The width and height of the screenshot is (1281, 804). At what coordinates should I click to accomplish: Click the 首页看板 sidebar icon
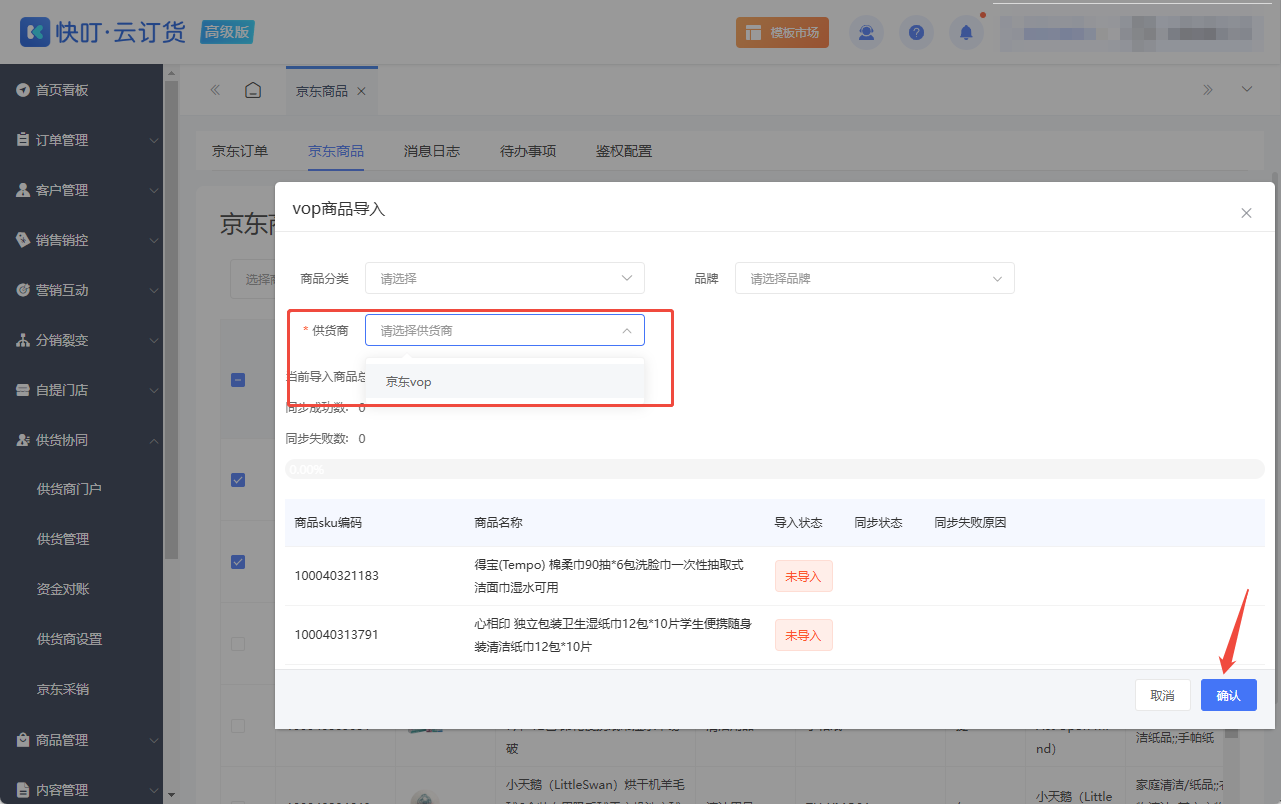point(23,90)
